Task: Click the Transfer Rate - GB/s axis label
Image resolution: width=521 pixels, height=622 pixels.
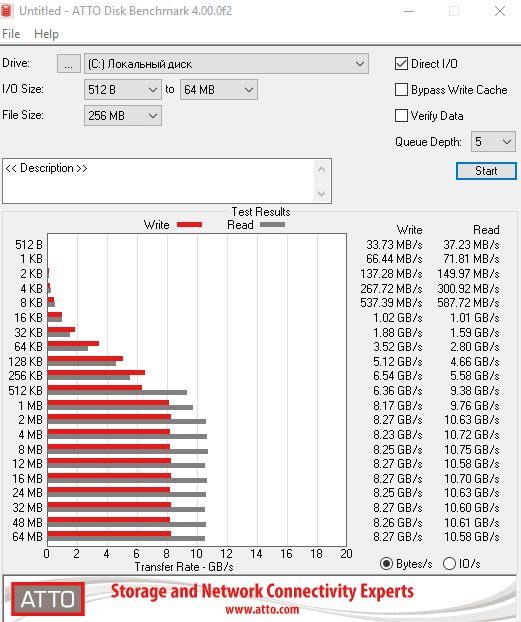Action: pos(184,567)
